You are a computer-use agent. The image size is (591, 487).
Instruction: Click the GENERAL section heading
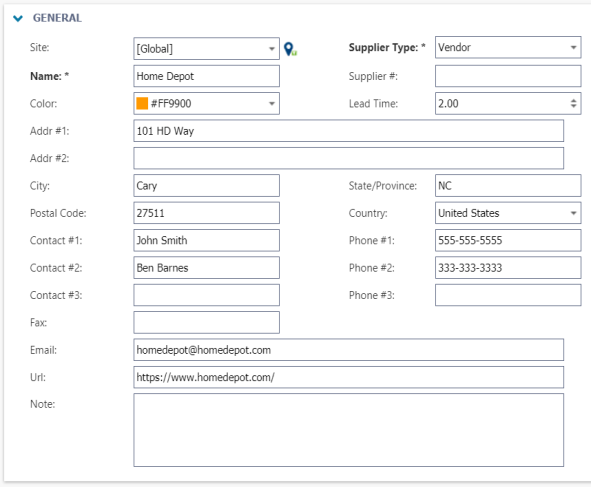coord(57,18)
